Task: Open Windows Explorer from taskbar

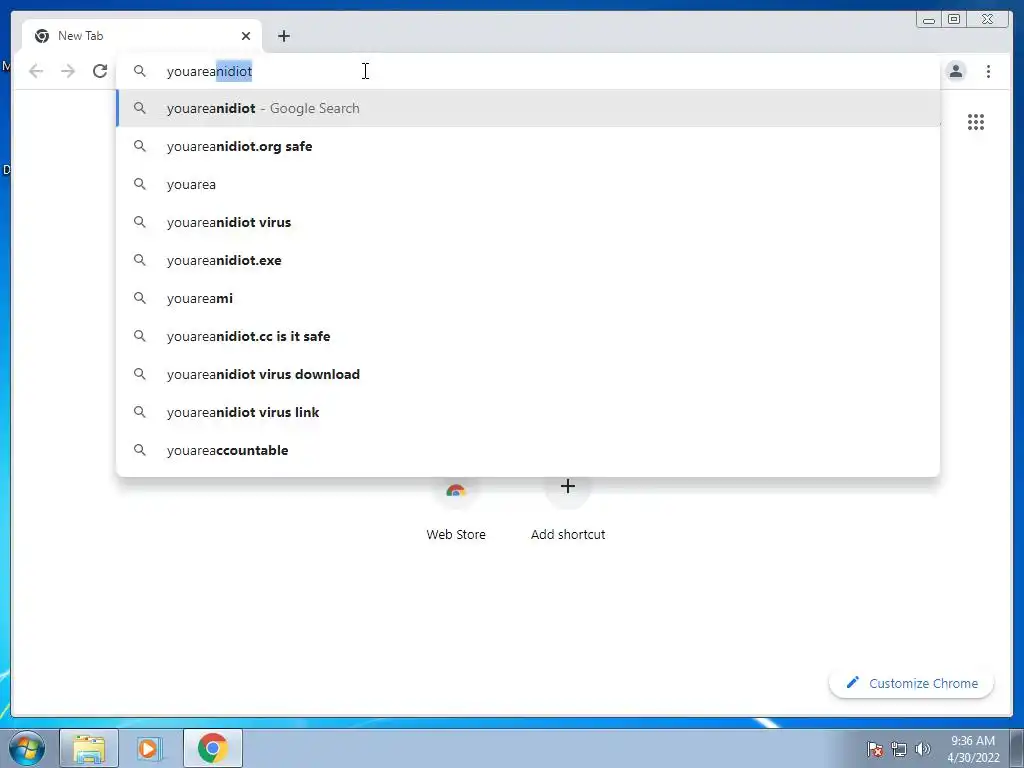Action: (89, 748)
